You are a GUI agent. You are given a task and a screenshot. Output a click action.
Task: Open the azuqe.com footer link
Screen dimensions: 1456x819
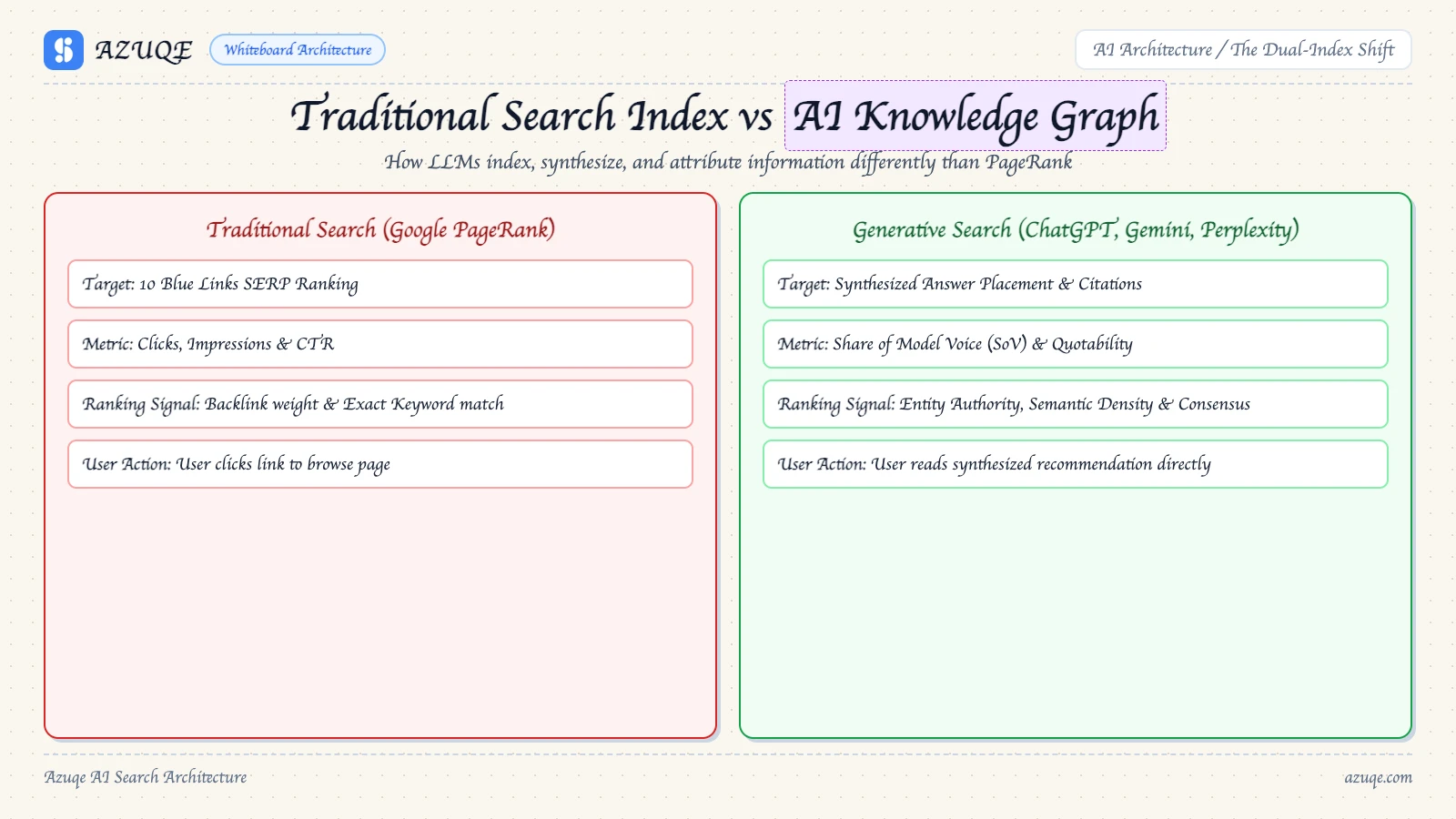coord(1378,777)
